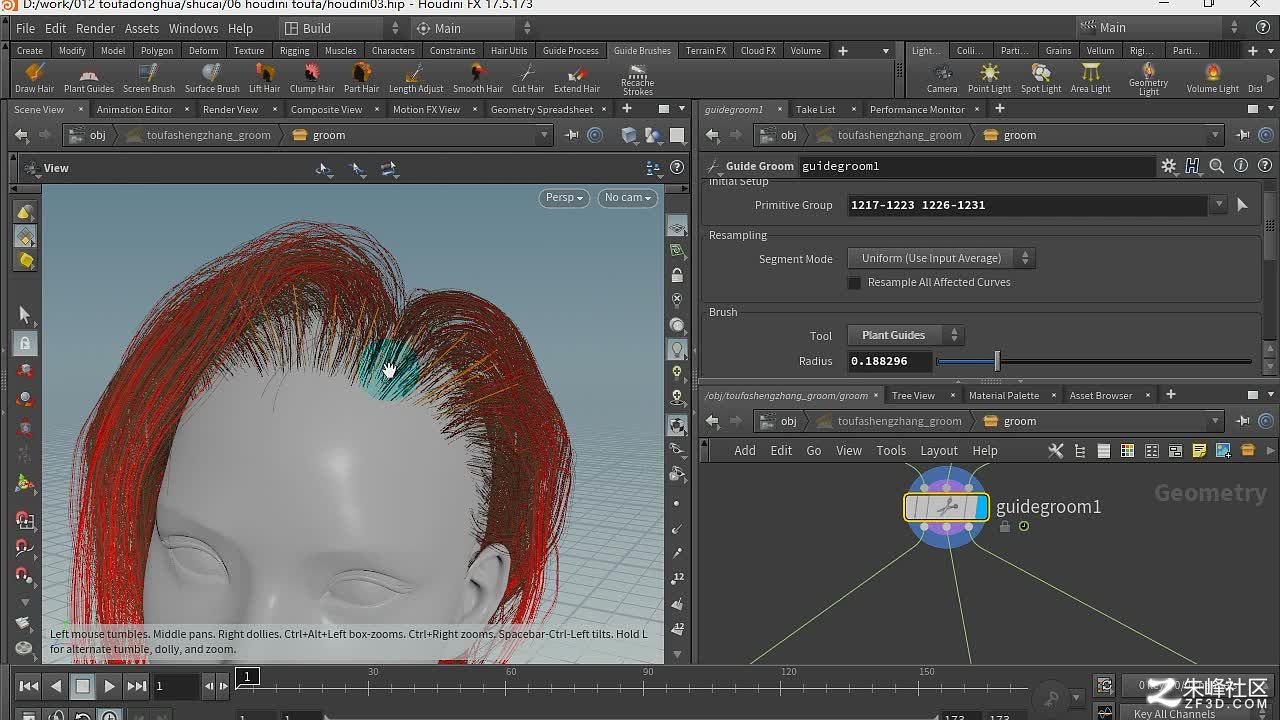Stop playback button

83,686
